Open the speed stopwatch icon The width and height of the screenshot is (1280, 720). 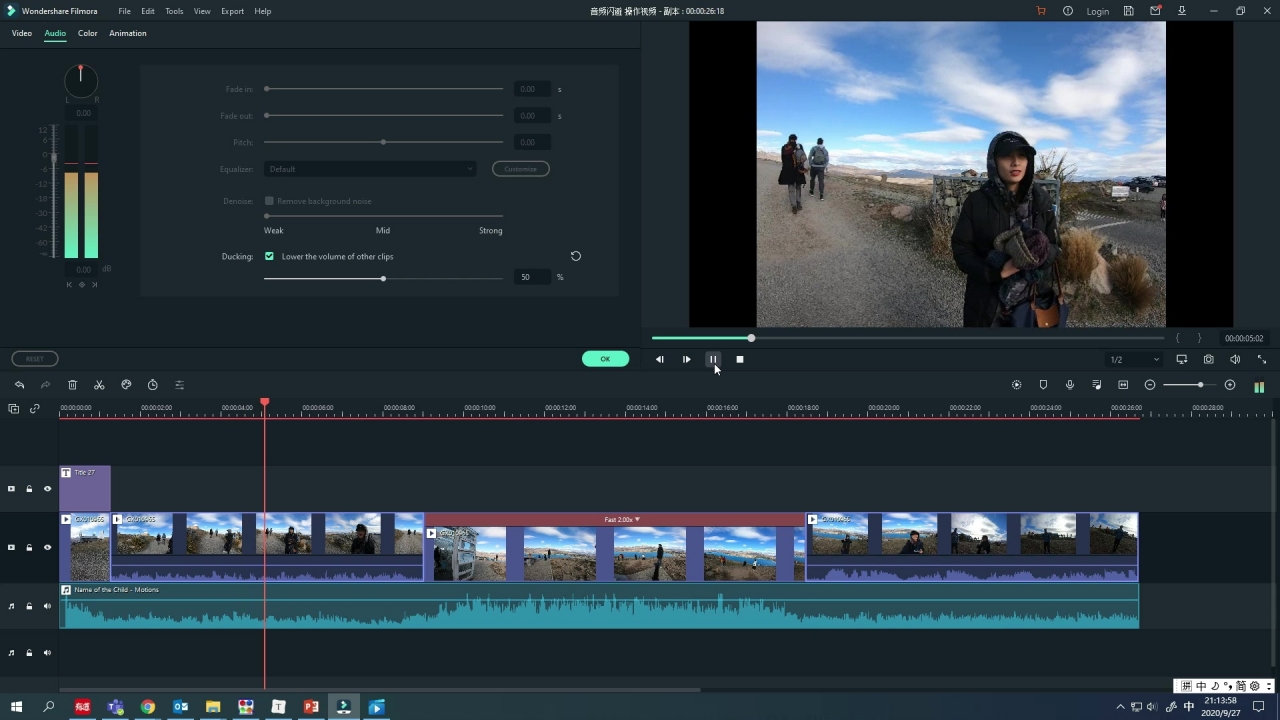pos(152,385)
